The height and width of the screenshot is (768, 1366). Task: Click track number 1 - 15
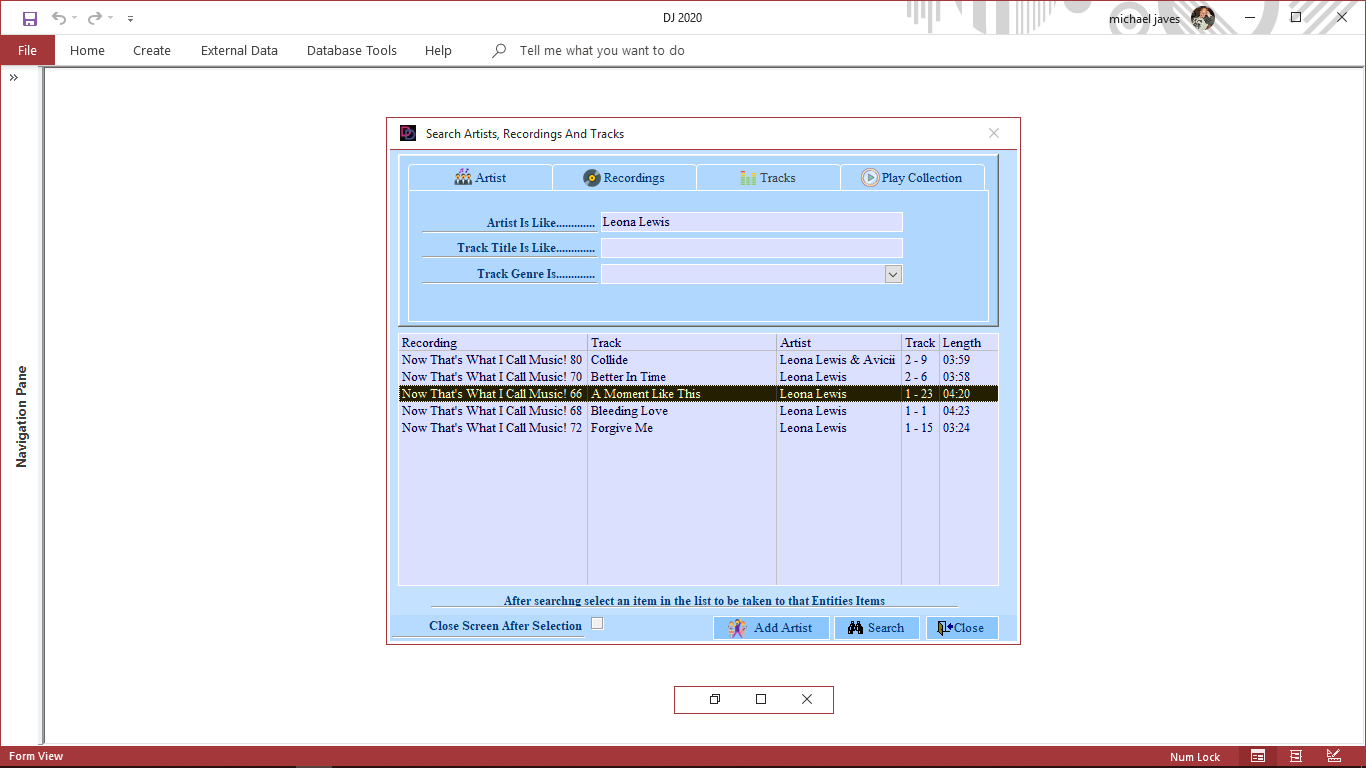pos(919,428)
